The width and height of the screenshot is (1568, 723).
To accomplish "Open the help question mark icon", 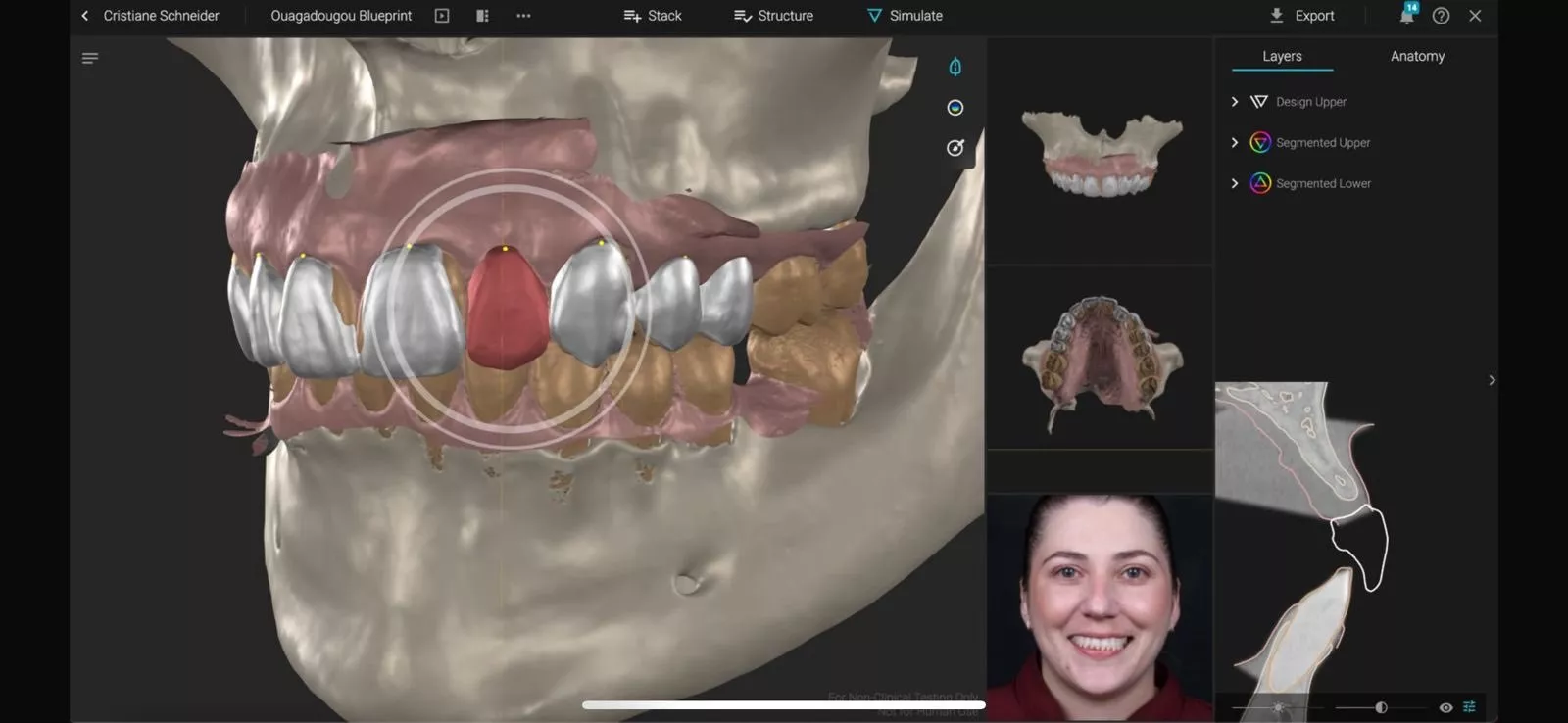I will coord(1441,16).
